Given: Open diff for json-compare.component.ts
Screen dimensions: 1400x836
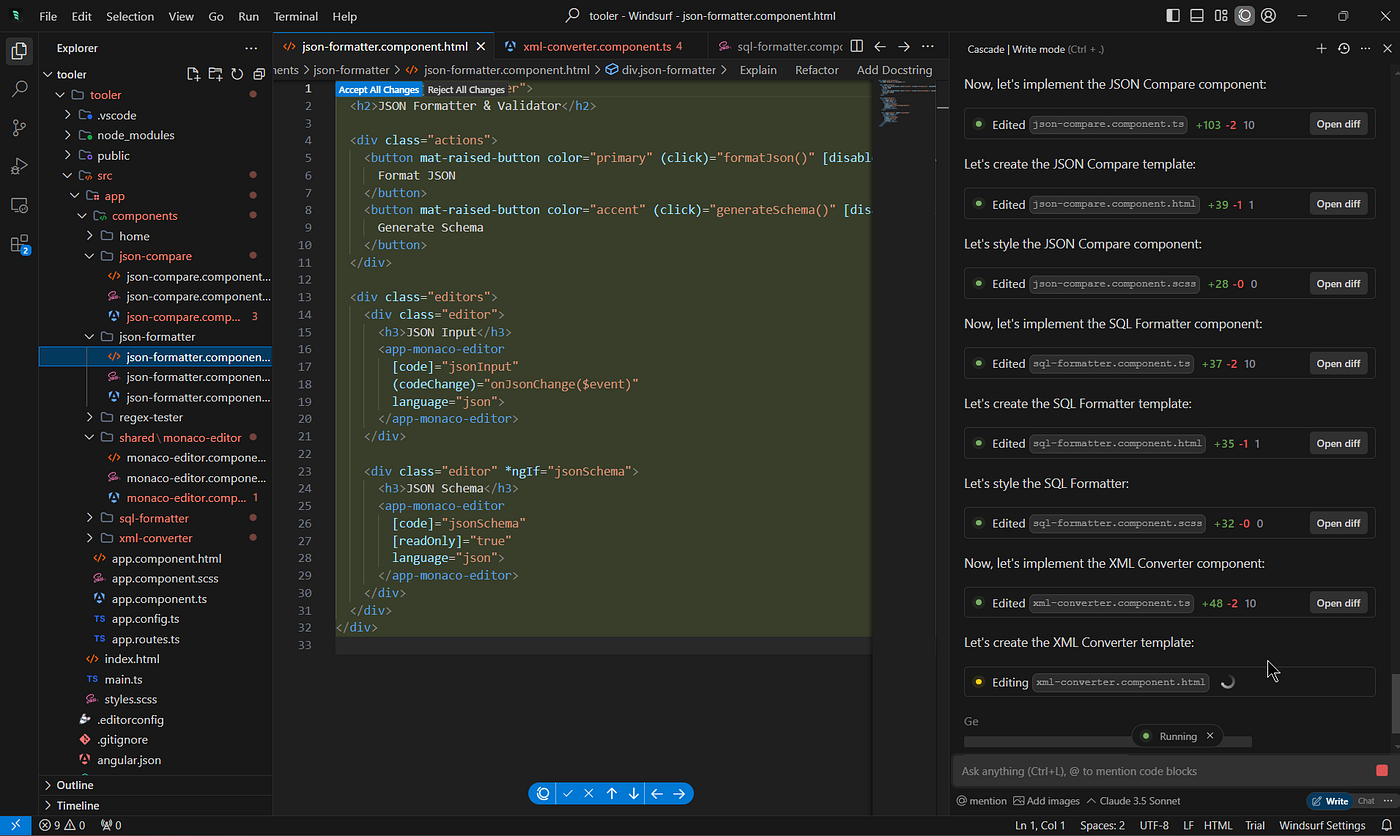Looking at the screenshot, I should click(1338, 123).
